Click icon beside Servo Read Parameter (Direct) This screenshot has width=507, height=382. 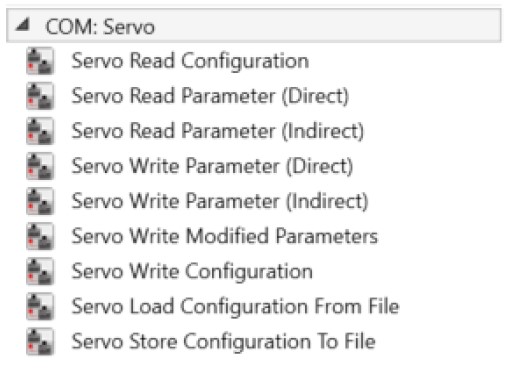40,96
